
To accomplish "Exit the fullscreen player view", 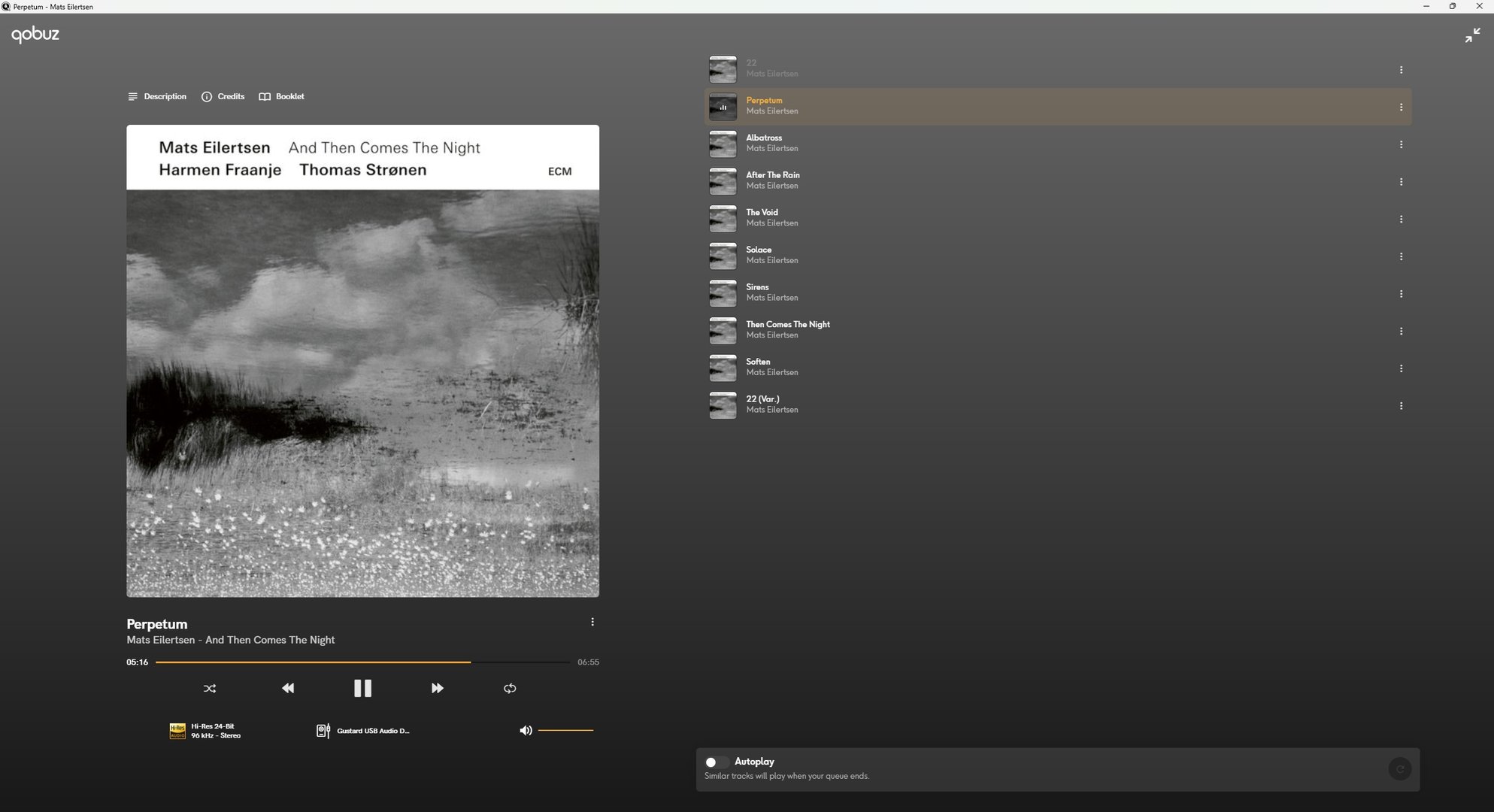I will coord(1472,35).
